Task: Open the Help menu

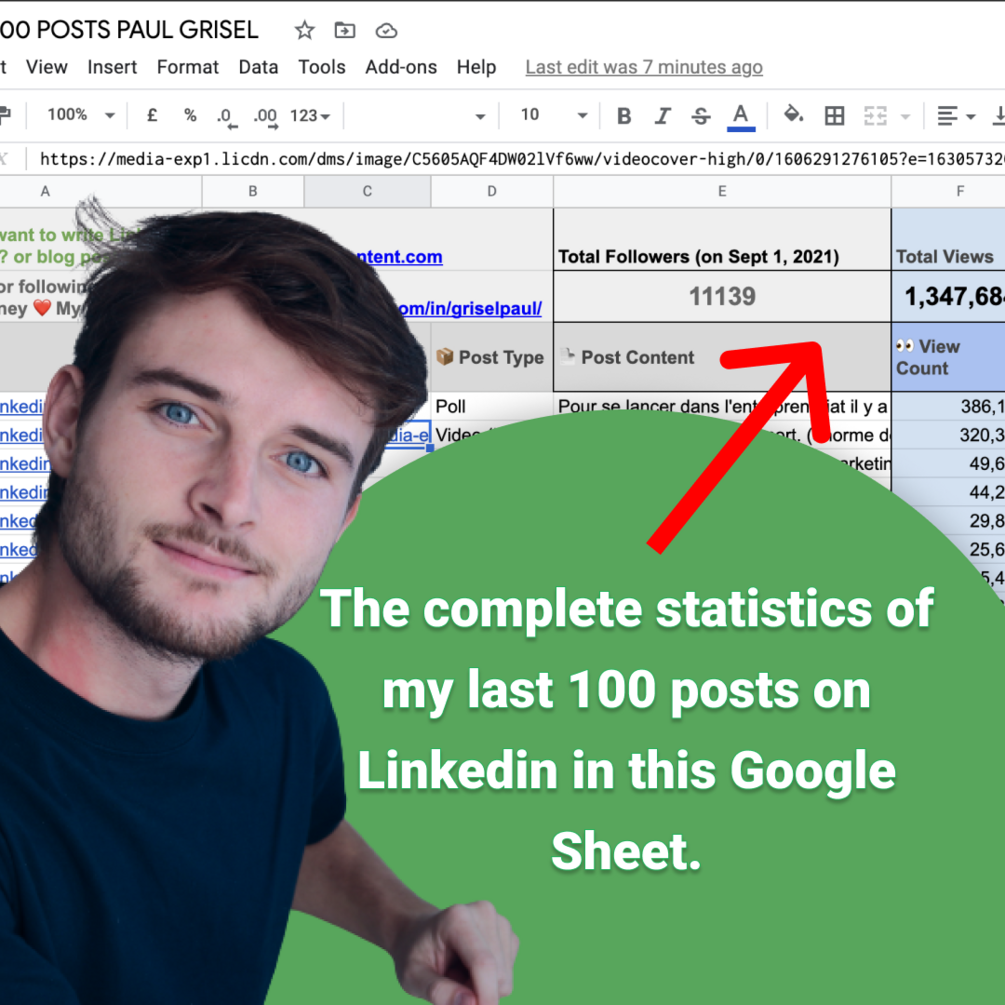Action: (x=476, y=67)
